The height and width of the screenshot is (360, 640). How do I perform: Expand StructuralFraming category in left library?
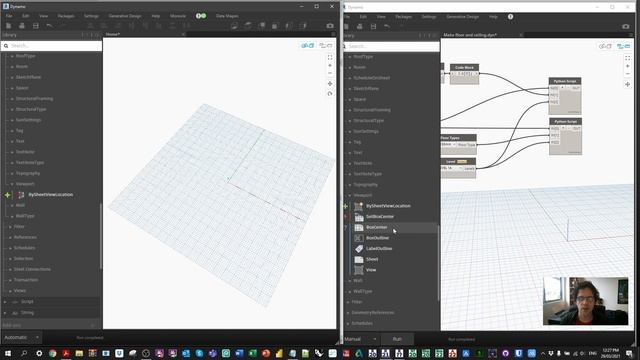[x=34, y=99]
